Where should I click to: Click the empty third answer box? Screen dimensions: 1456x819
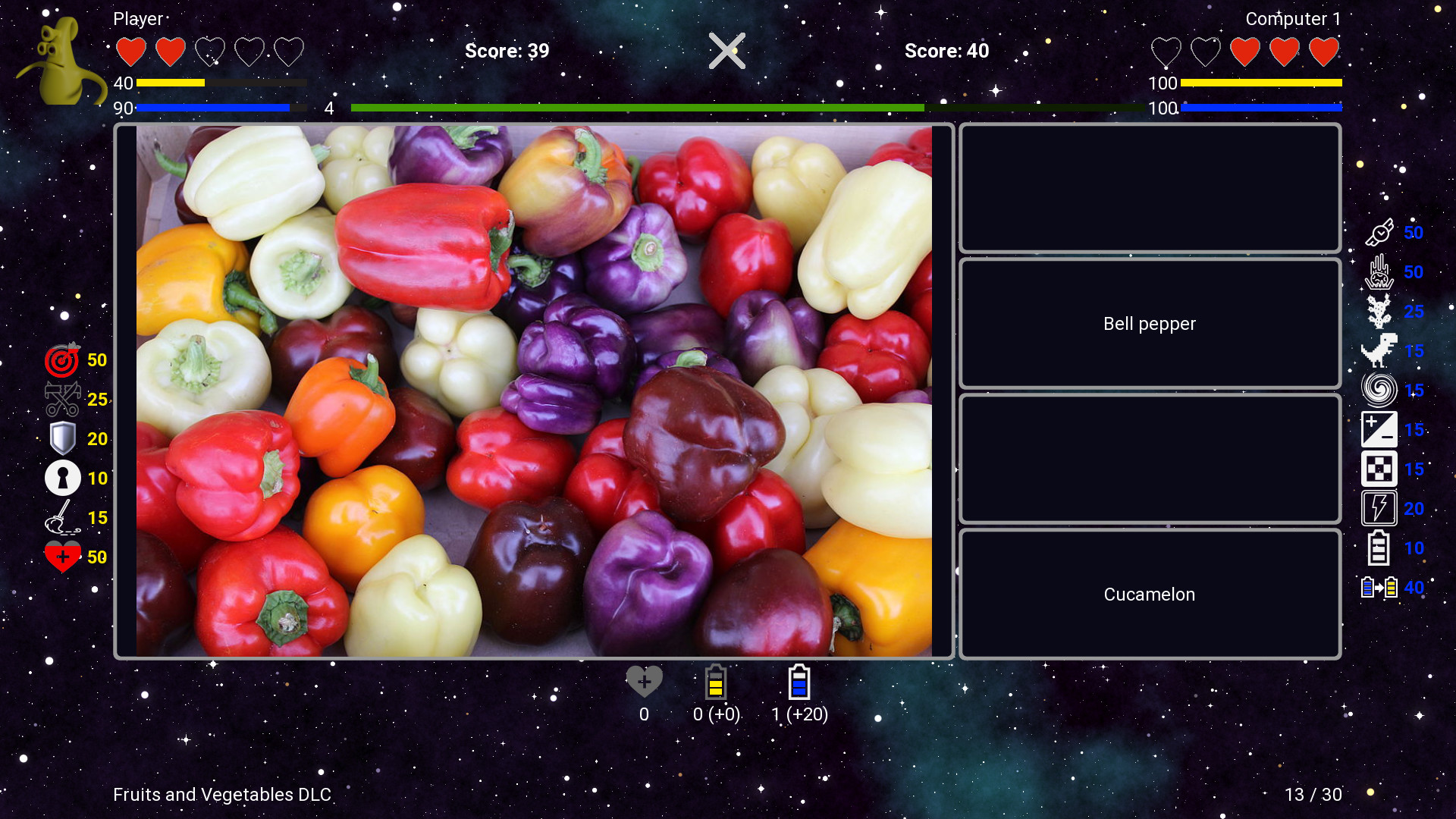1150,459
